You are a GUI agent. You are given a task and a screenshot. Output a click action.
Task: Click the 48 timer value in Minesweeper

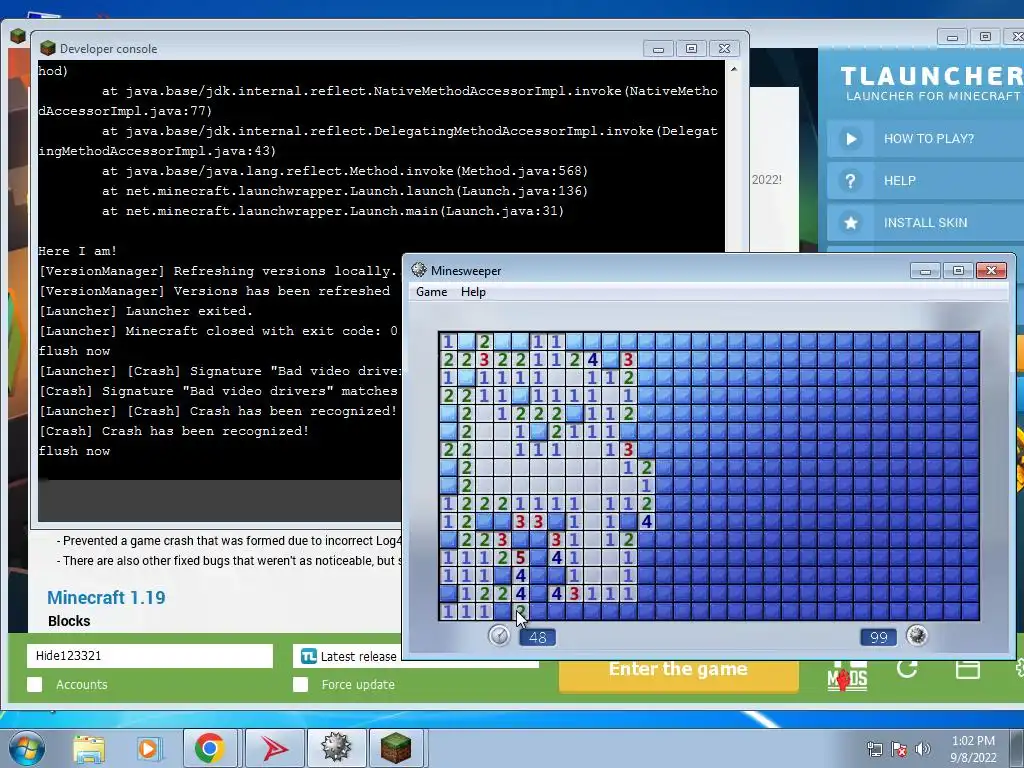tap(537, 637)
